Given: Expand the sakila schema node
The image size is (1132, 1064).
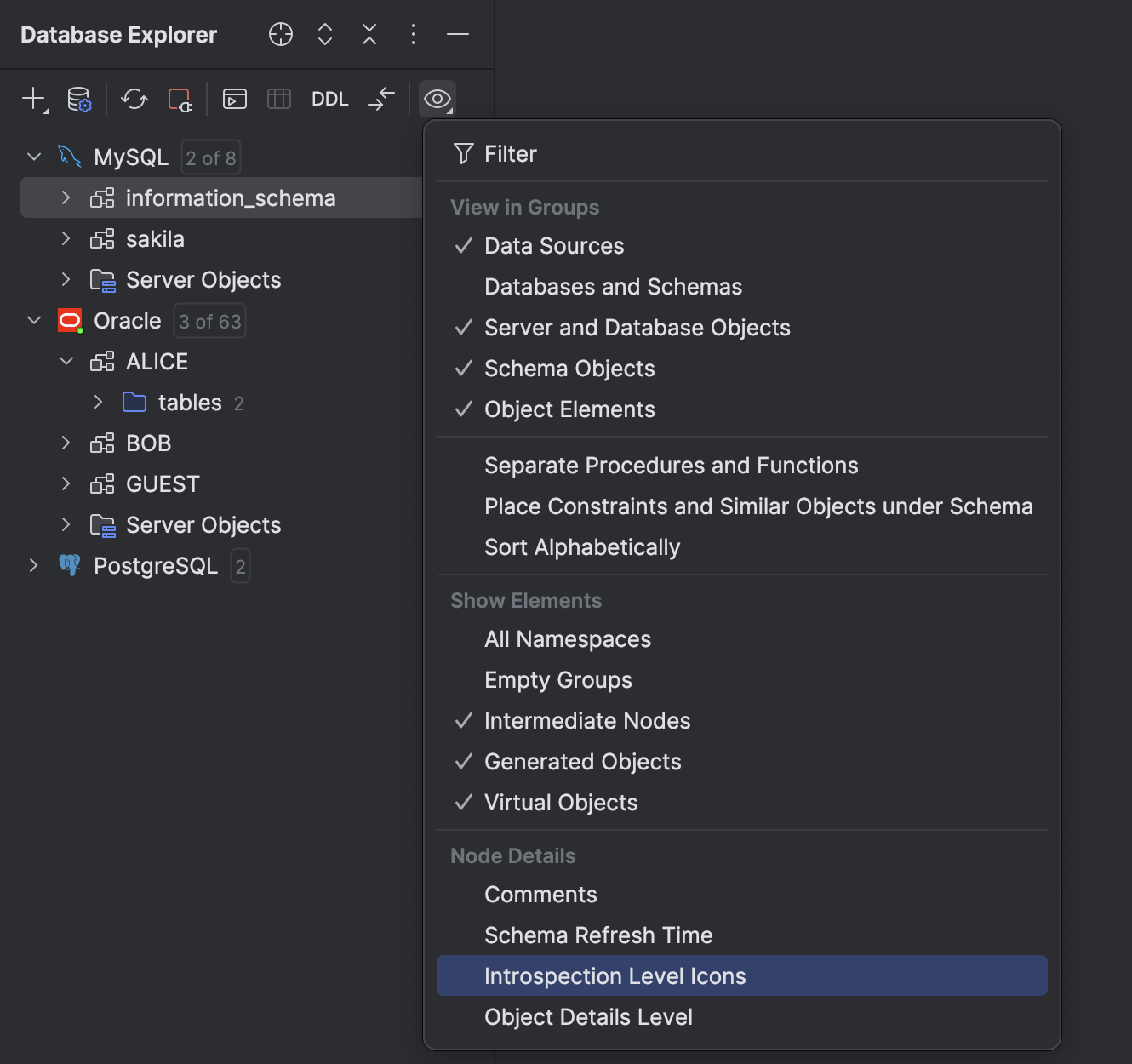Looking at the screenshot, I should coord(66,239).
